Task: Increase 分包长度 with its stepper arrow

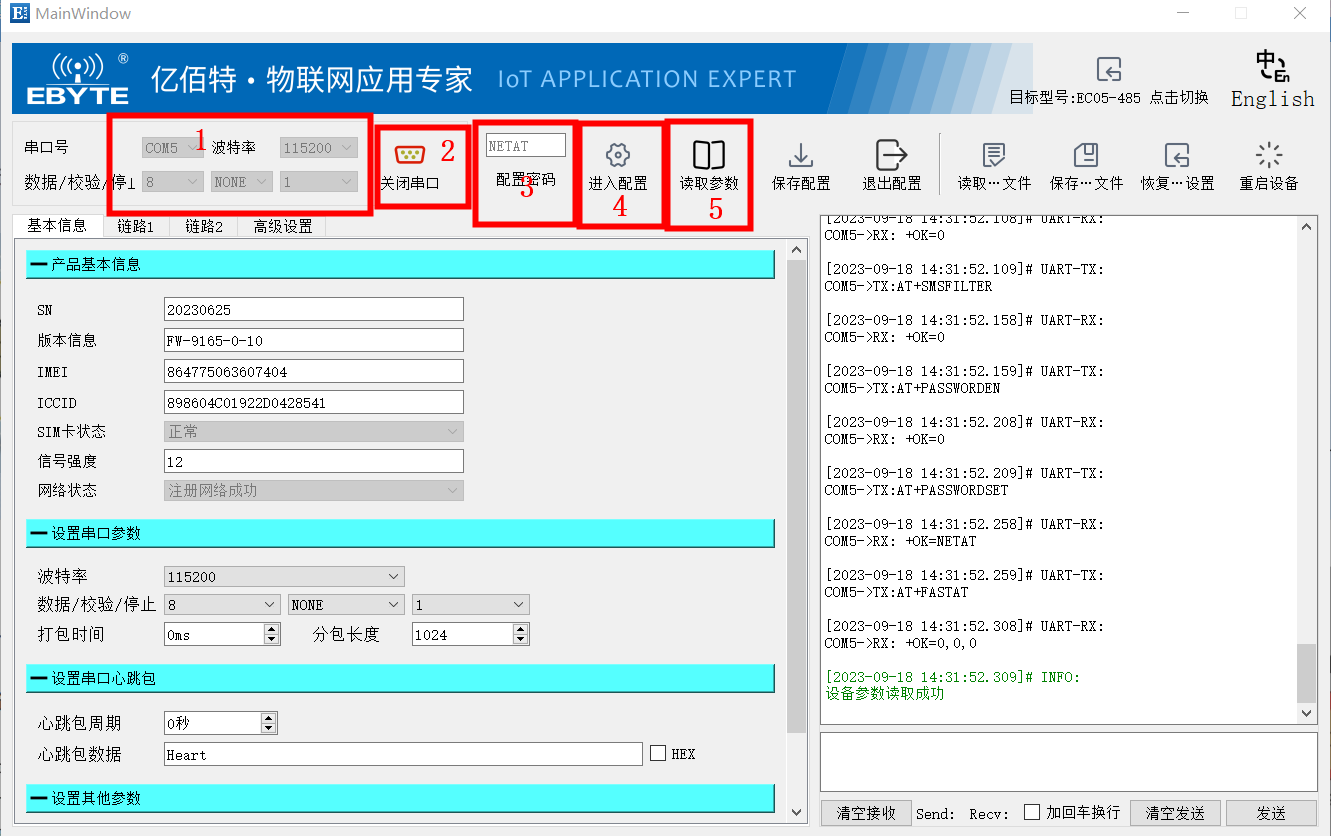Action: tap(521, 628)
